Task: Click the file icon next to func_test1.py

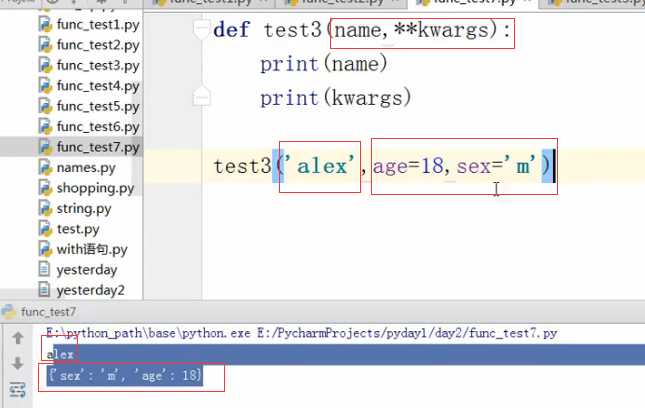Action: pos(44,24)
